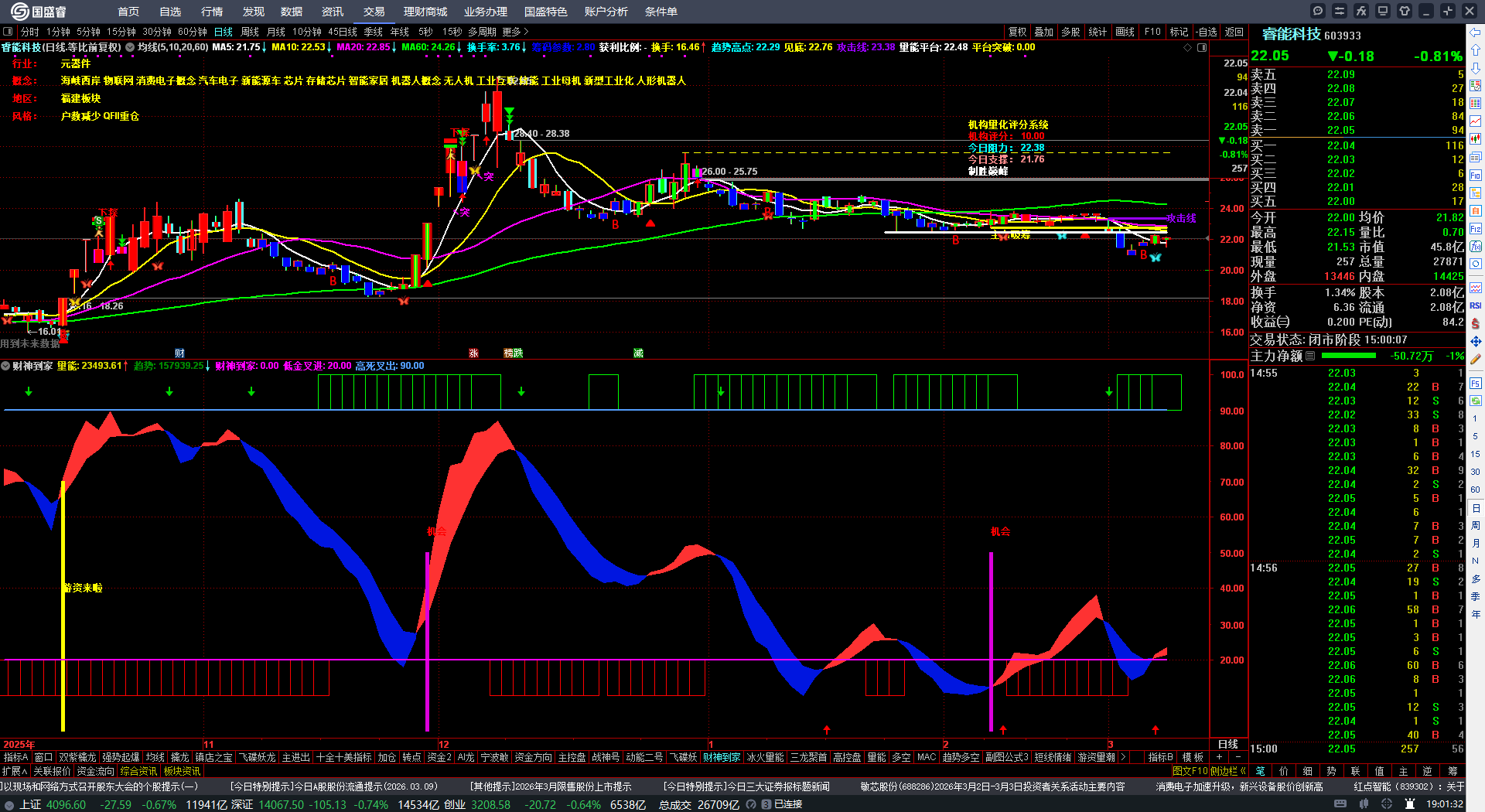
Task: Open the 行情 menu
Action: [212, 12]
